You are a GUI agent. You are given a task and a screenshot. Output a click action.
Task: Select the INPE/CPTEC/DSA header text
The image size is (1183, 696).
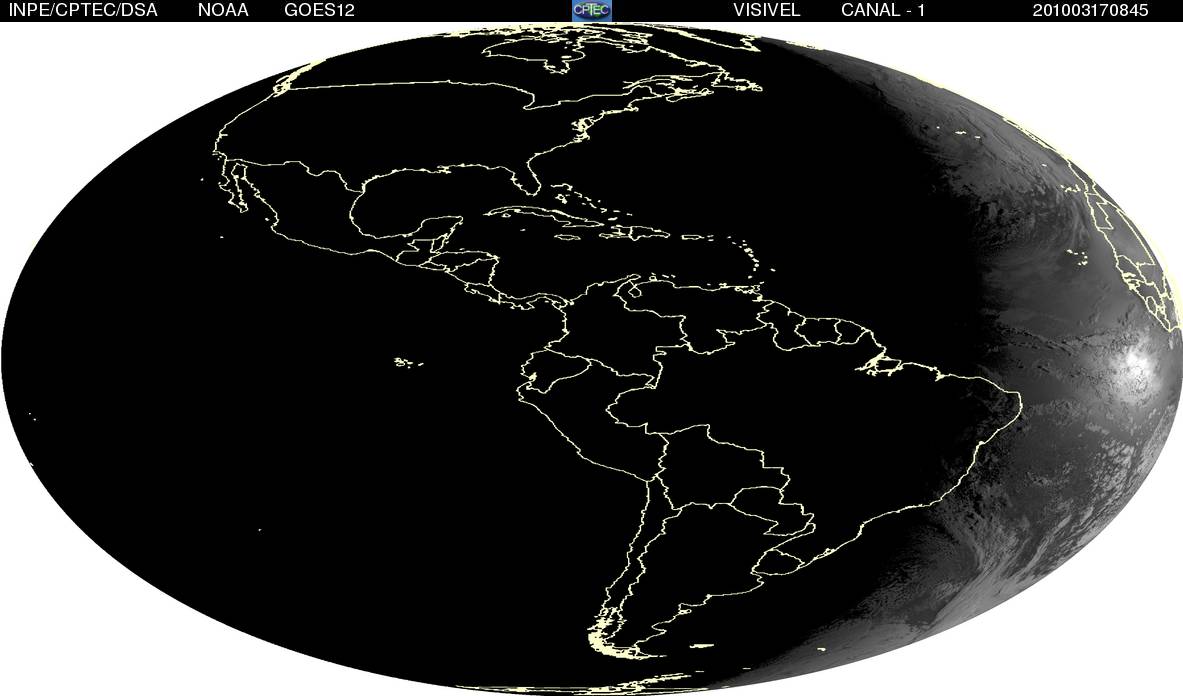(x=83, y=11)
